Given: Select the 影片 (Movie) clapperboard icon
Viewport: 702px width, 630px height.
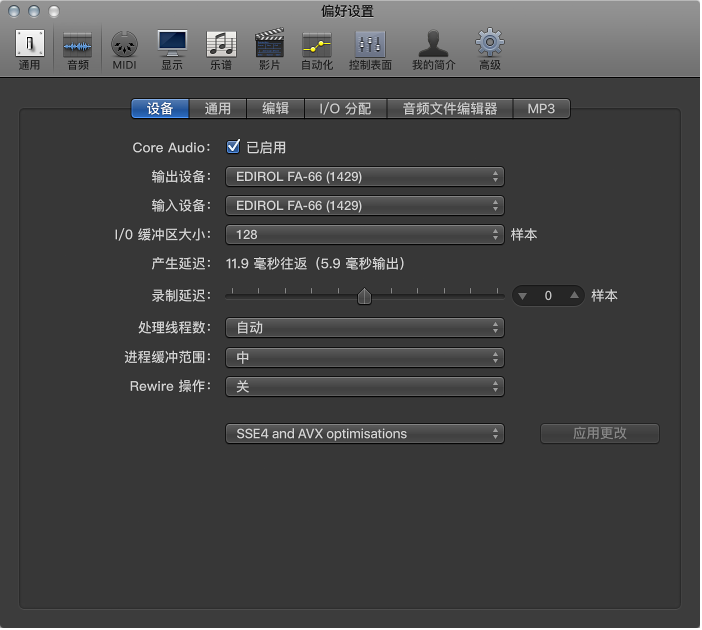Looking at the screenshot, I should (x=269, y=46).
